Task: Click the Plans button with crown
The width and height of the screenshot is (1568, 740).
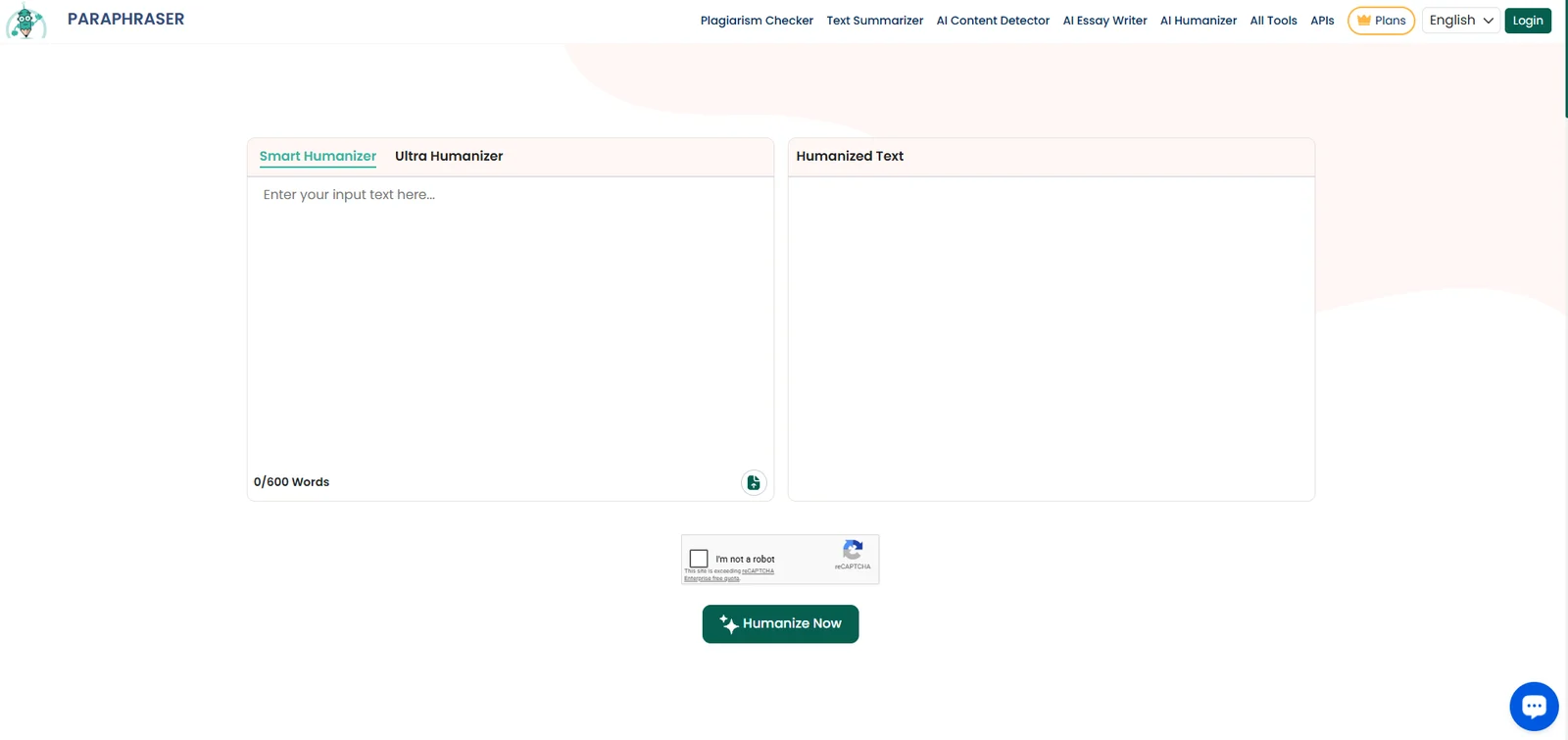Action: click(x=1381, y=21)
